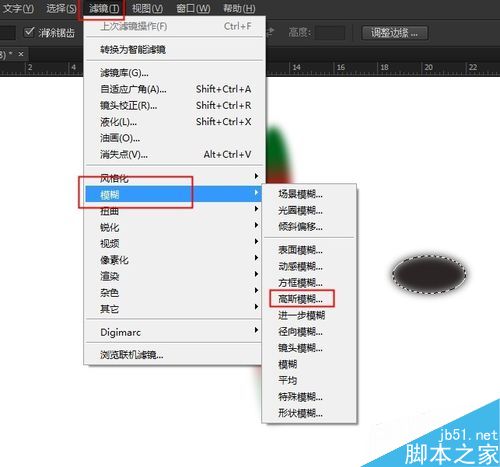Expand the Digimarc submenu
This screenshot has height=467, width=500.
coord(174,332)
